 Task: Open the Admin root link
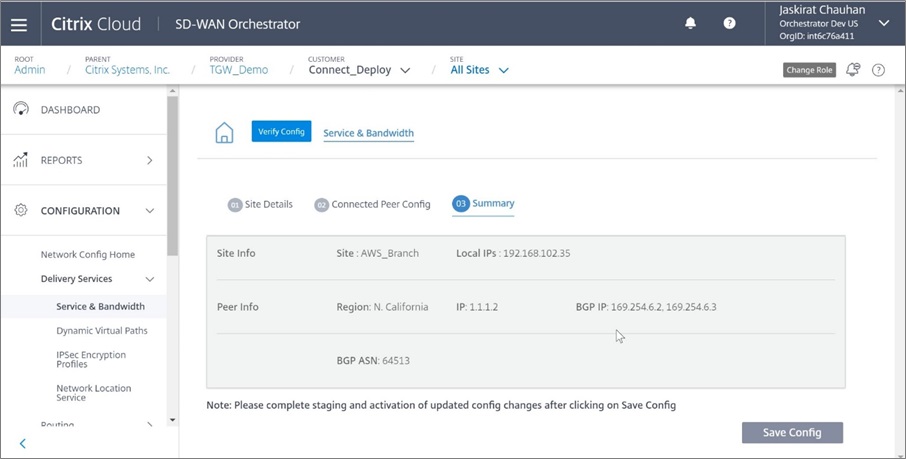coord(30,70)
